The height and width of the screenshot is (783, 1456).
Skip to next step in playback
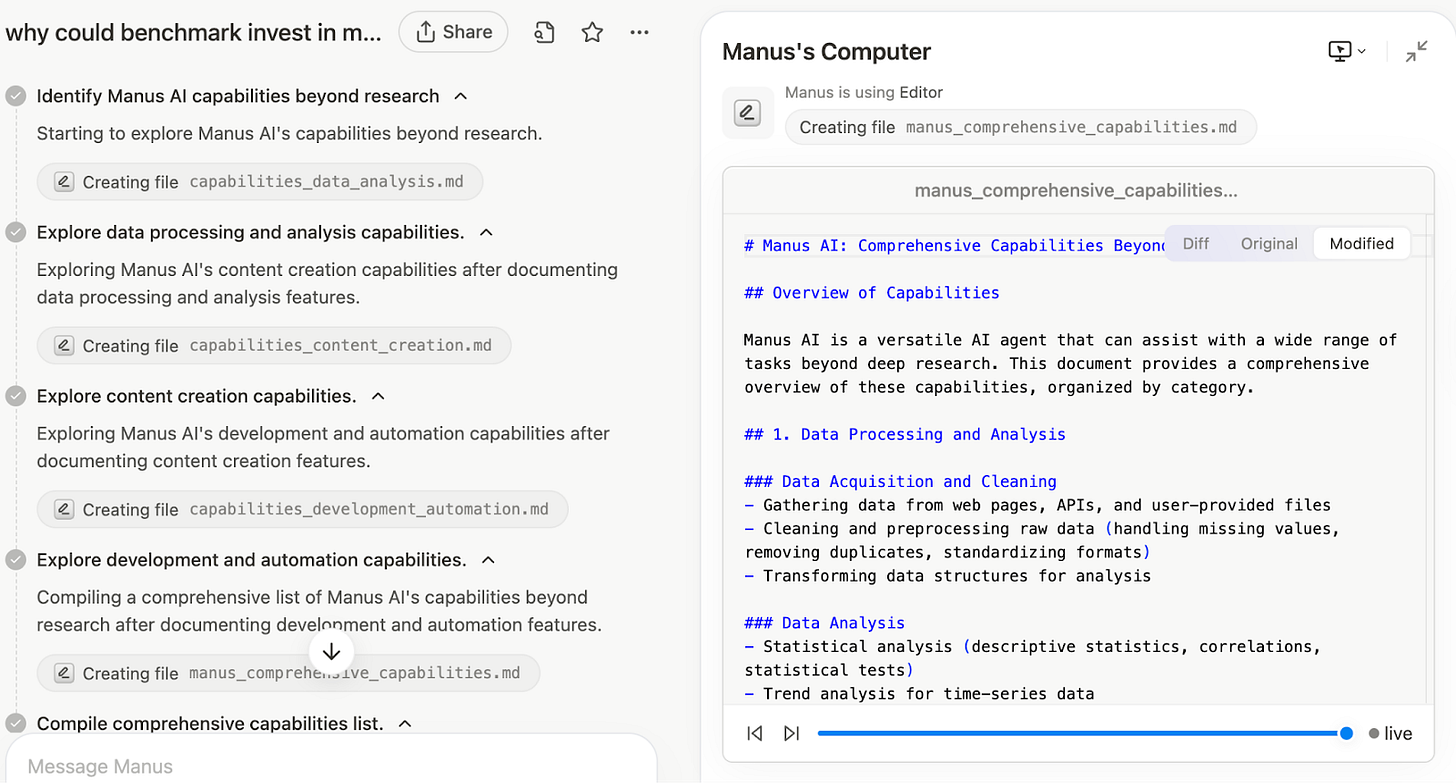tap(791, 733)
